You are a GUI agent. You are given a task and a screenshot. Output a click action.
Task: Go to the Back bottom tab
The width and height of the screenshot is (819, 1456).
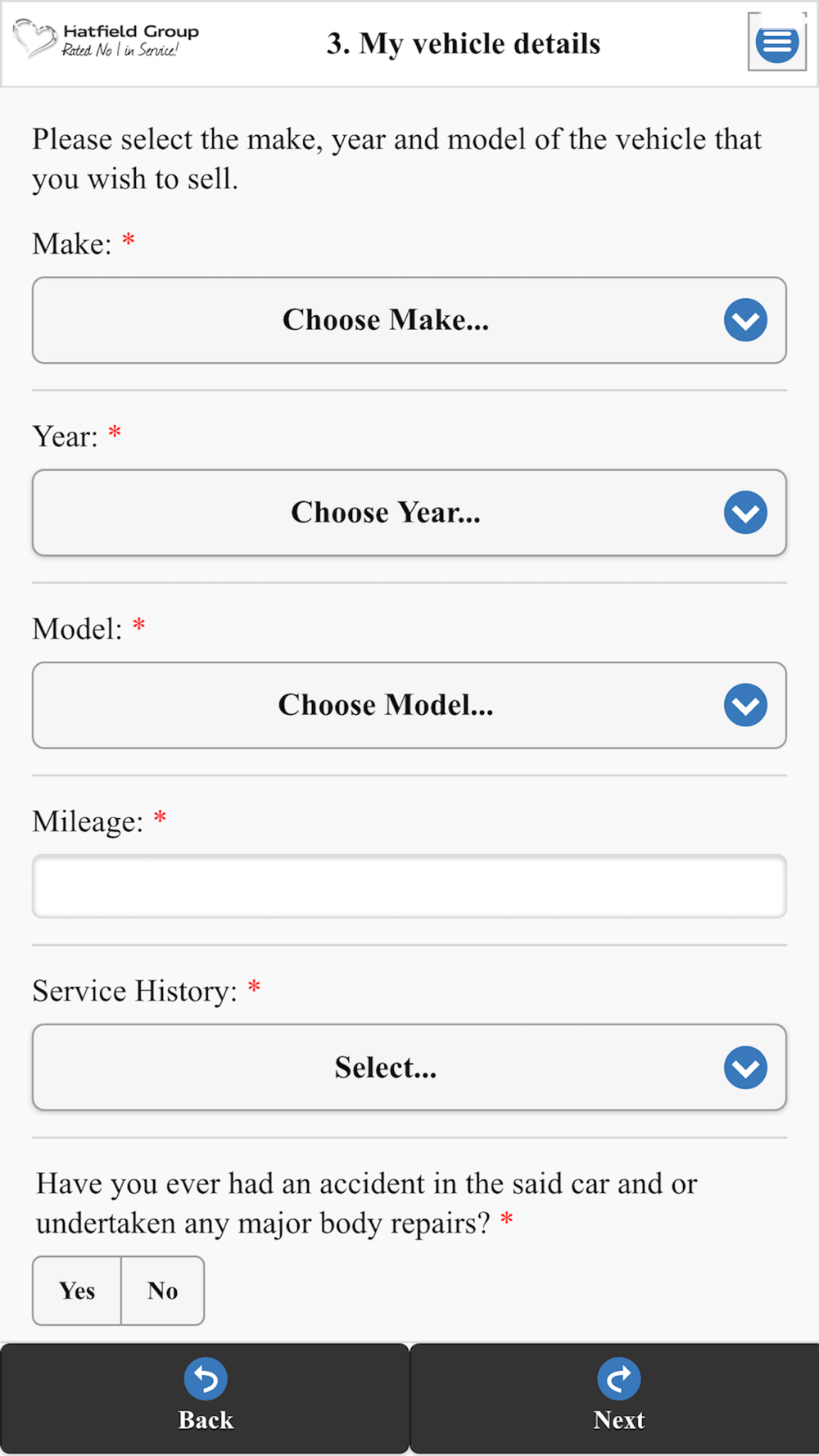pyautogui.click(x=205, y=1399)
